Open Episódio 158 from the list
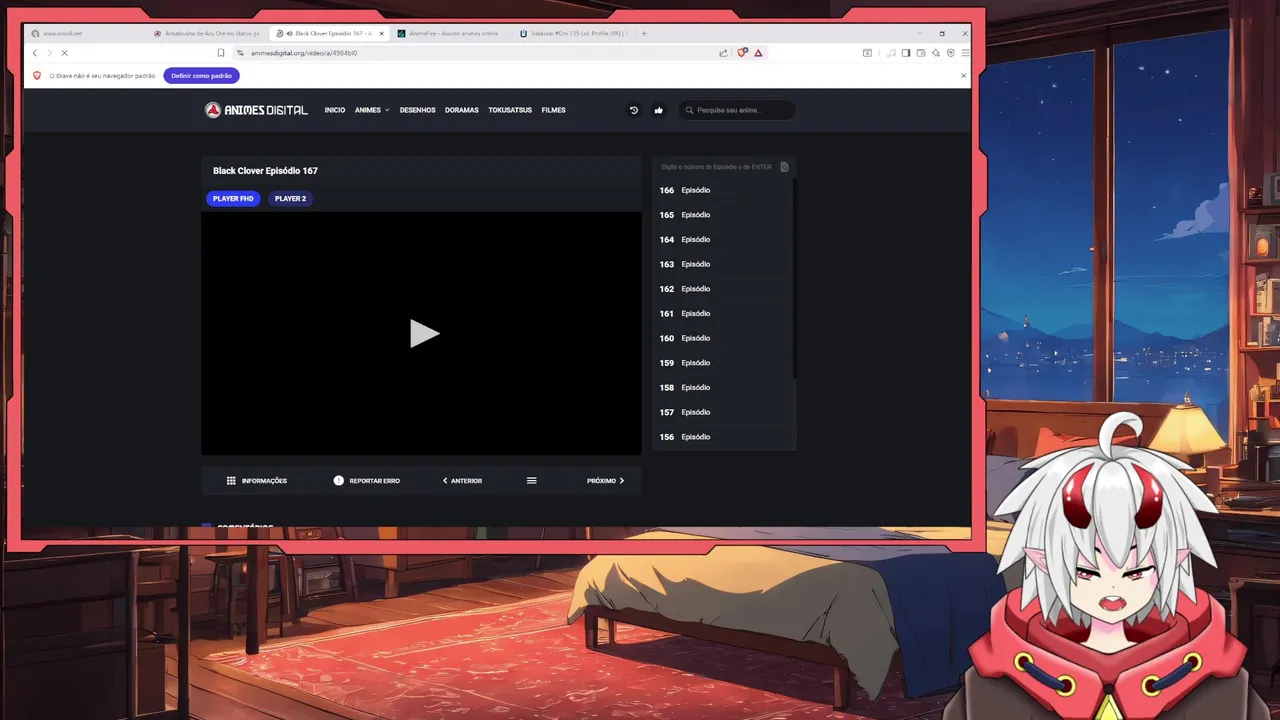The image size is (1280, 720). pos(722,388)
